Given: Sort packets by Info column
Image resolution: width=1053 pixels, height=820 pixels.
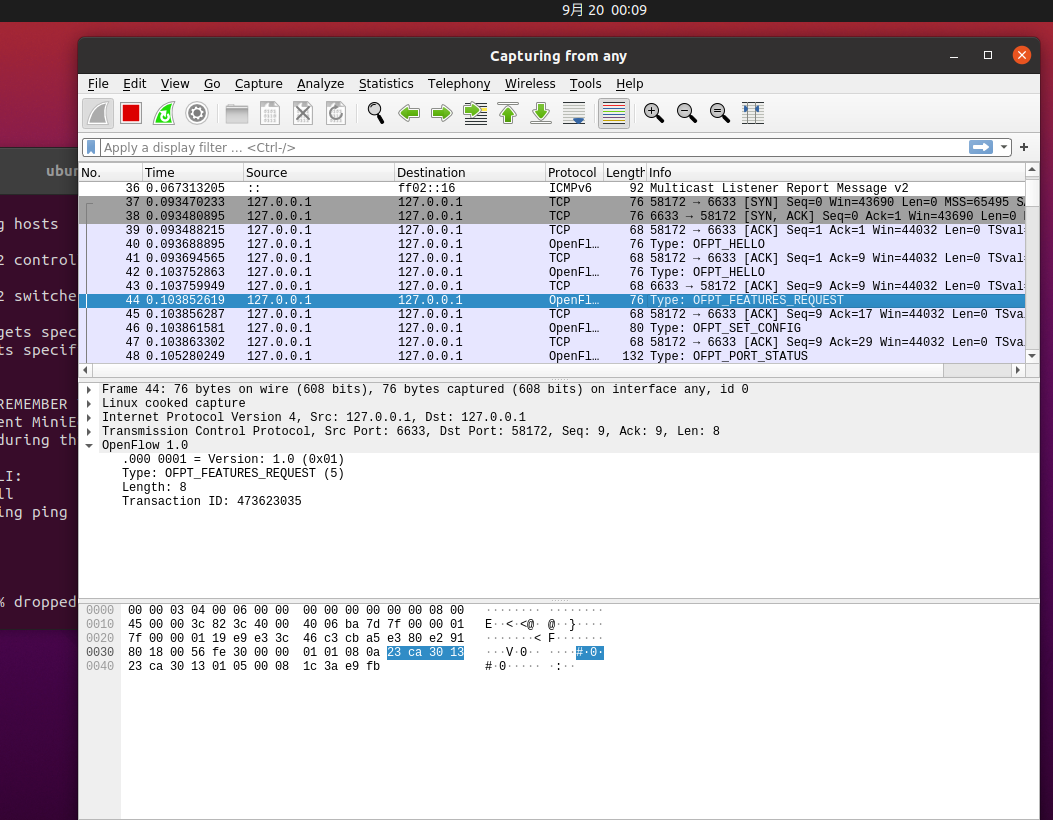Looking at the screenshot, I should pyautogui.click(x=835, y=173).
